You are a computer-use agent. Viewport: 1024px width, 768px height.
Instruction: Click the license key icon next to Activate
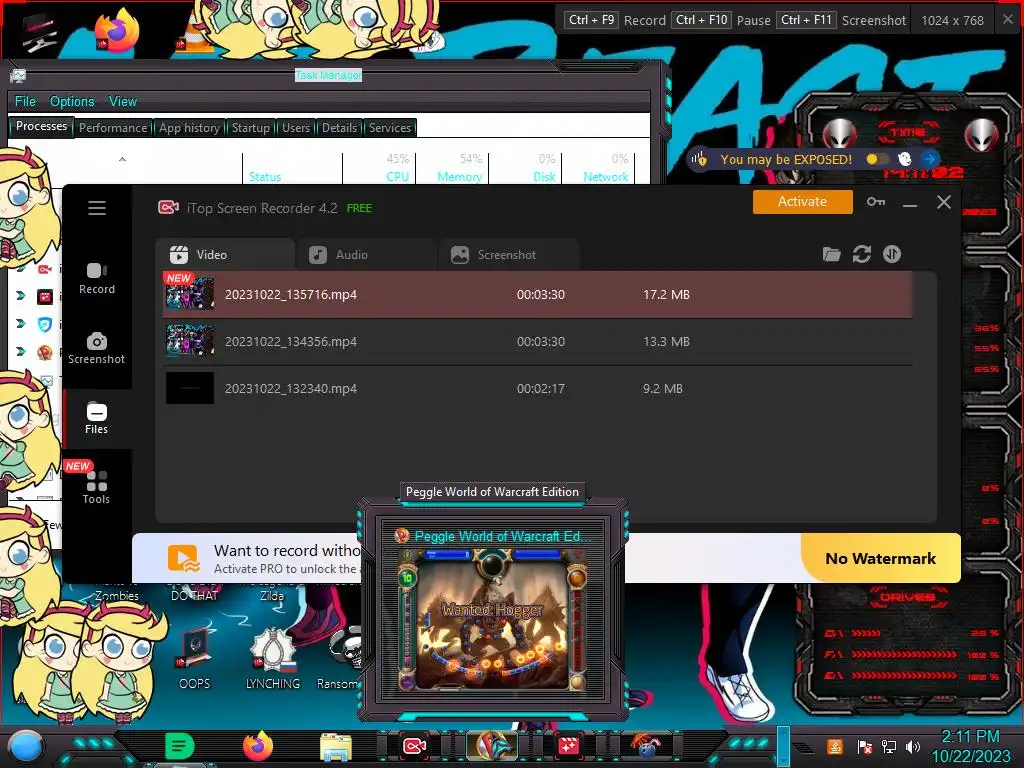(876, 202)
